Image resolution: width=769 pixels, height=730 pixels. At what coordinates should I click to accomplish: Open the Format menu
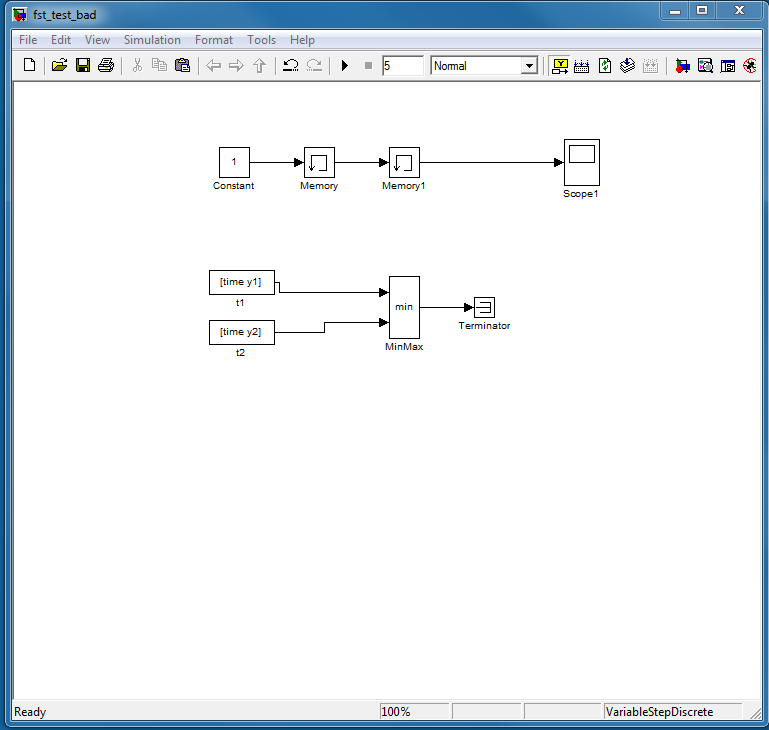pos(214,40)
